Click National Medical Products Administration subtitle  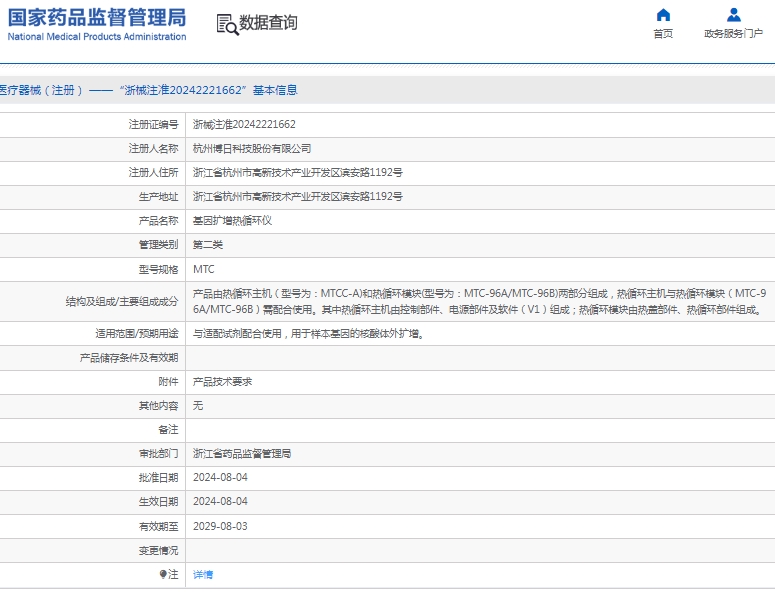tap(97, 37)
